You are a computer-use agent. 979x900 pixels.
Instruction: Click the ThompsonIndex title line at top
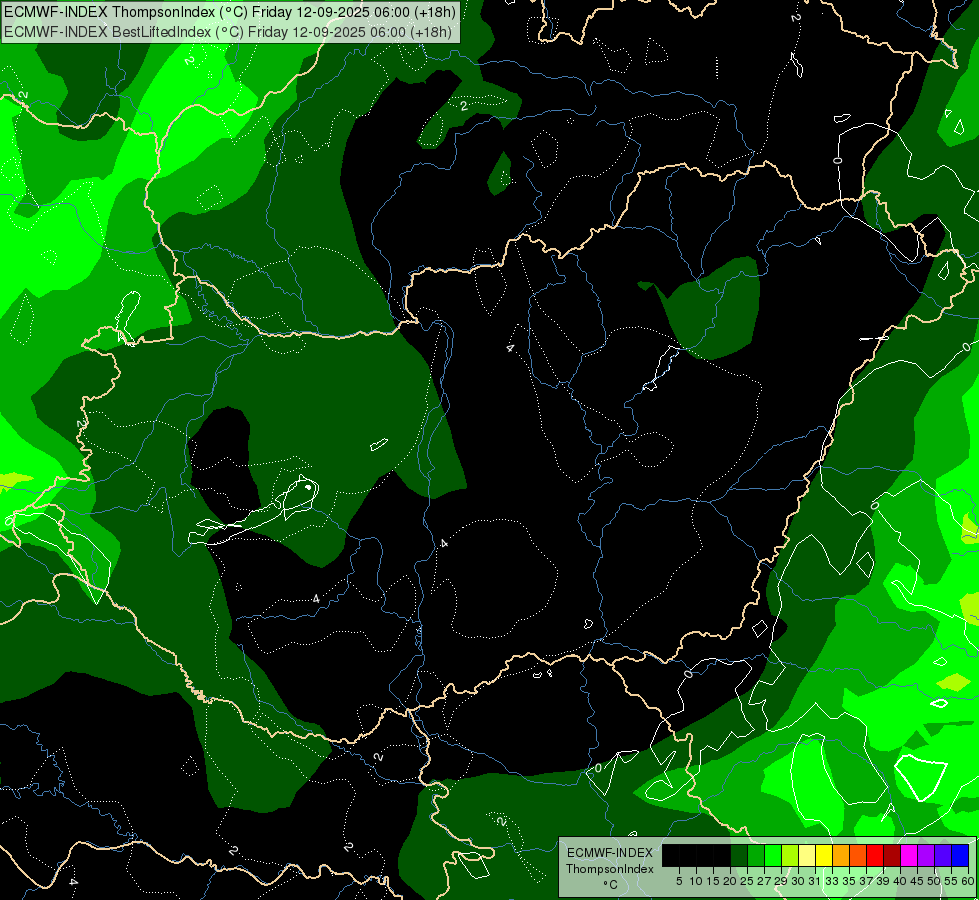pyautogui.click(x=230, y=11)
